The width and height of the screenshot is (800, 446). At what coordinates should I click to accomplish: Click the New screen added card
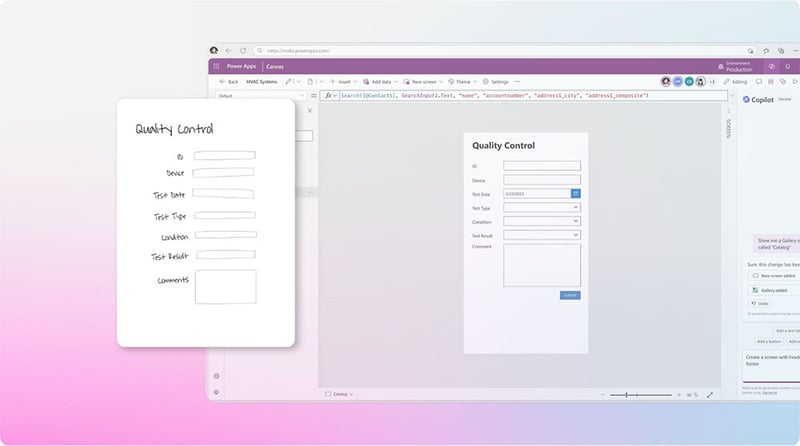pos(773,276)
